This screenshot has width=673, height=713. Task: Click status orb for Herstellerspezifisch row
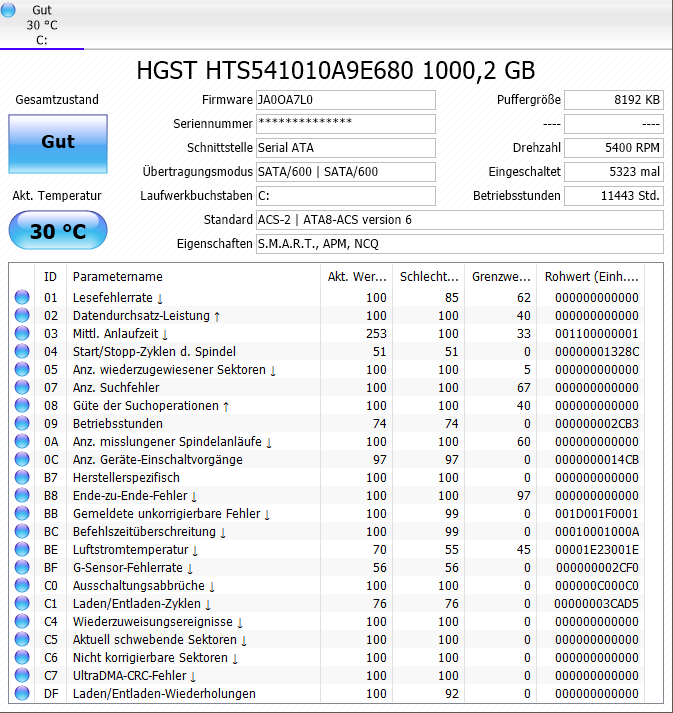click(22, 477)
